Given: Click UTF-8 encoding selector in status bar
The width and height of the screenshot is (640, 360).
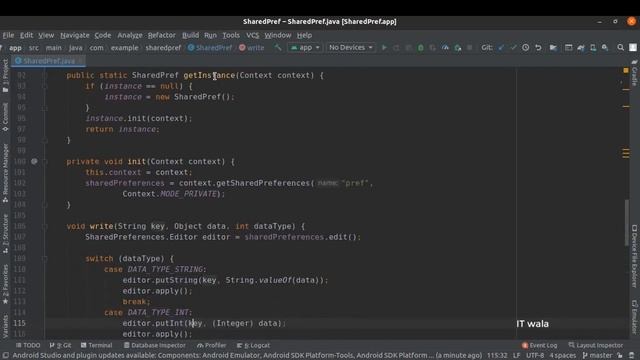Looking at the screenshot, I should tap(535, 356).
